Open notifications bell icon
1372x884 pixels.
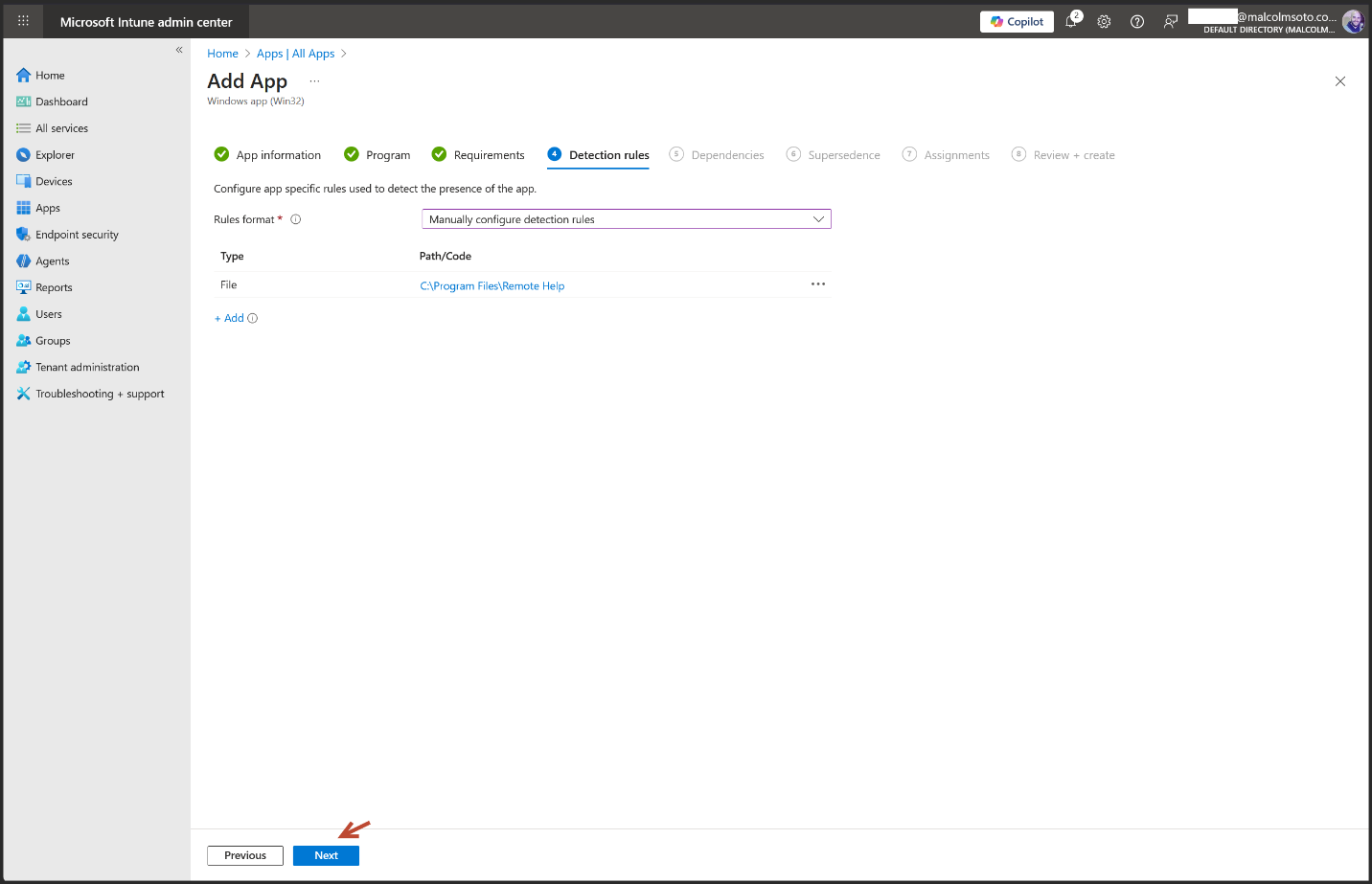click(x=1071, y=21)
